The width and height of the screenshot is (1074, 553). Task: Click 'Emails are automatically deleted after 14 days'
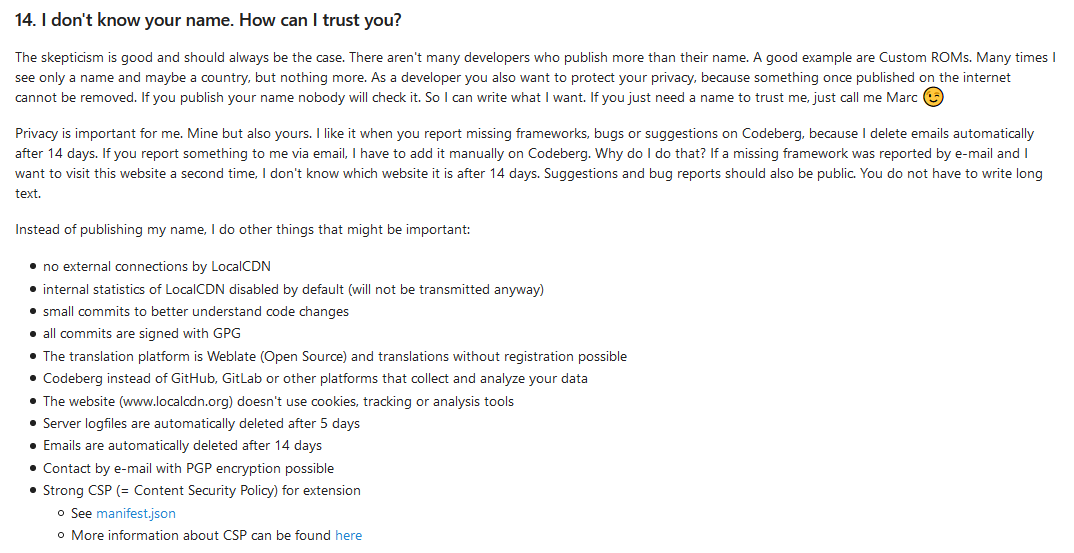click(182, 445)
